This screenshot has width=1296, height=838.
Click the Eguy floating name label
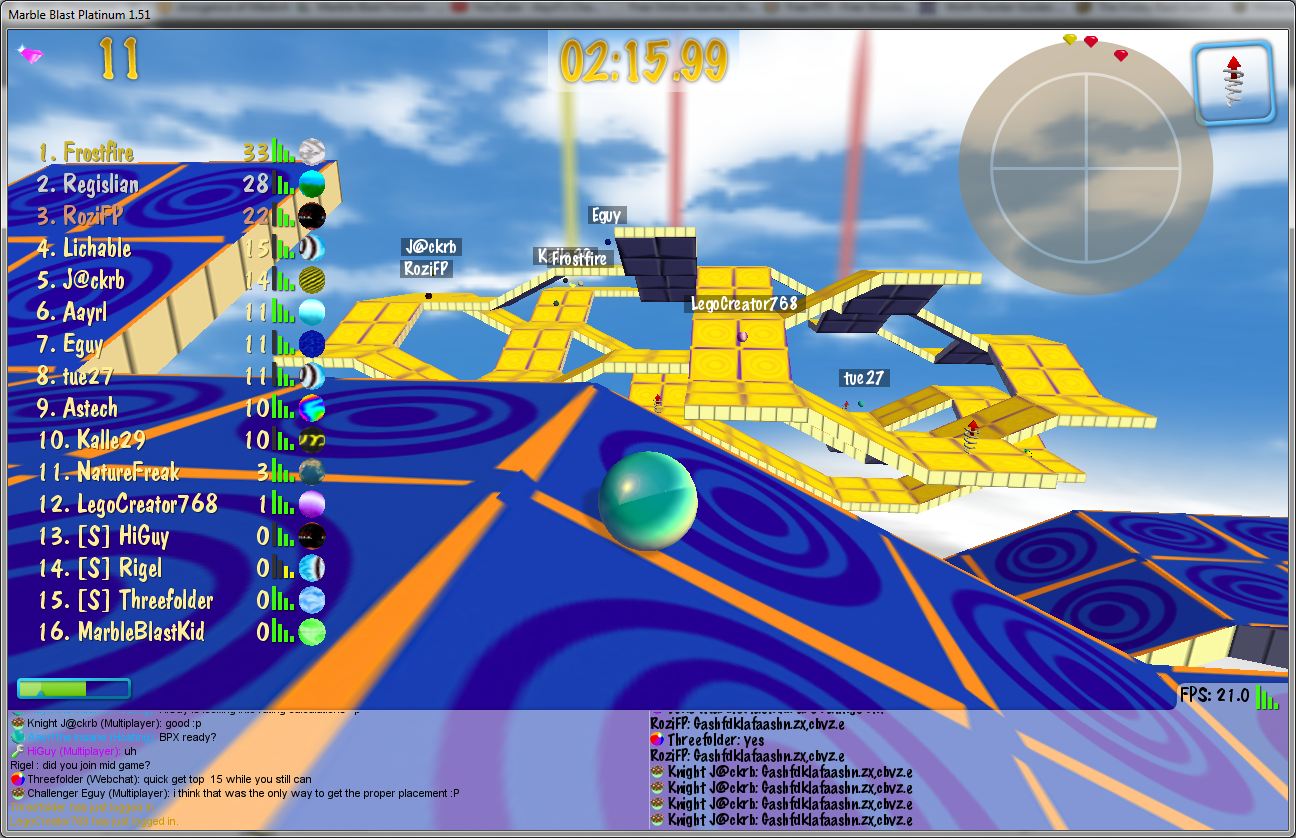click(x=606, y=215)
